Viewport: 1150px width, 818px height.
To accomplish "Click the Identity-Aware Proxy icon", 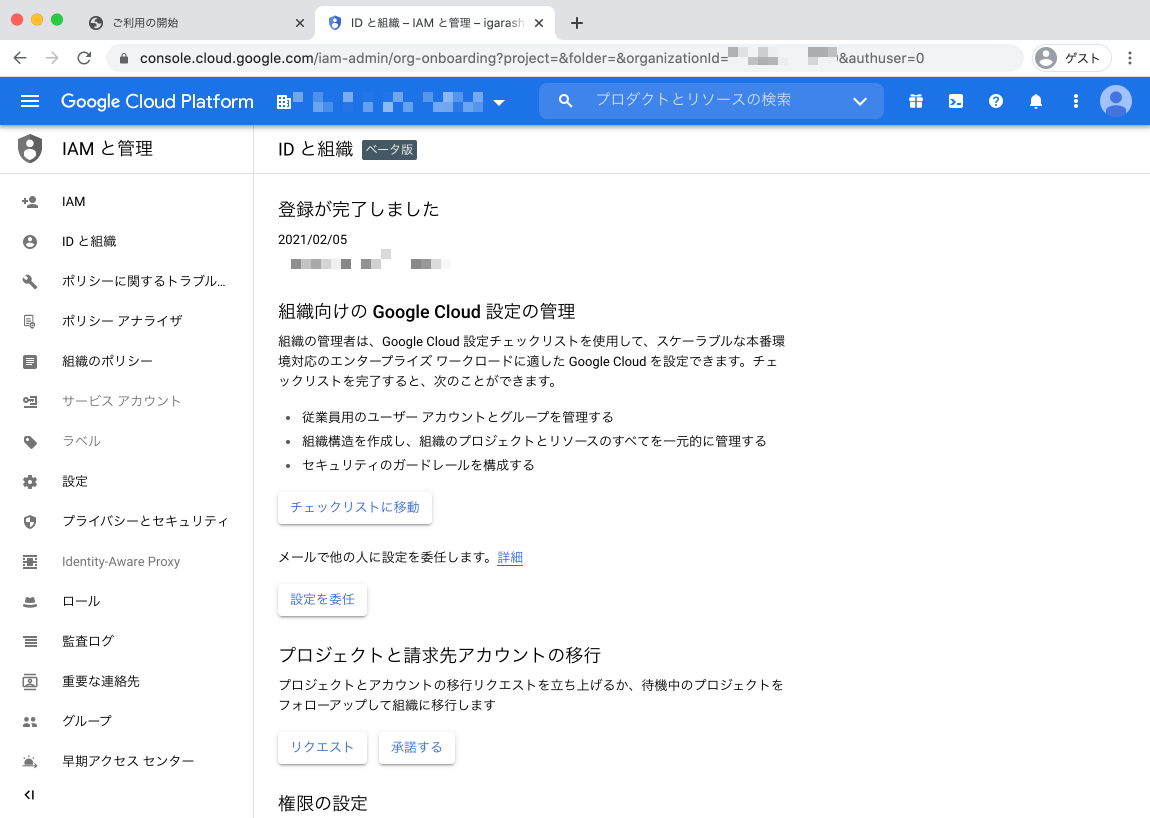I will point(30,562).
